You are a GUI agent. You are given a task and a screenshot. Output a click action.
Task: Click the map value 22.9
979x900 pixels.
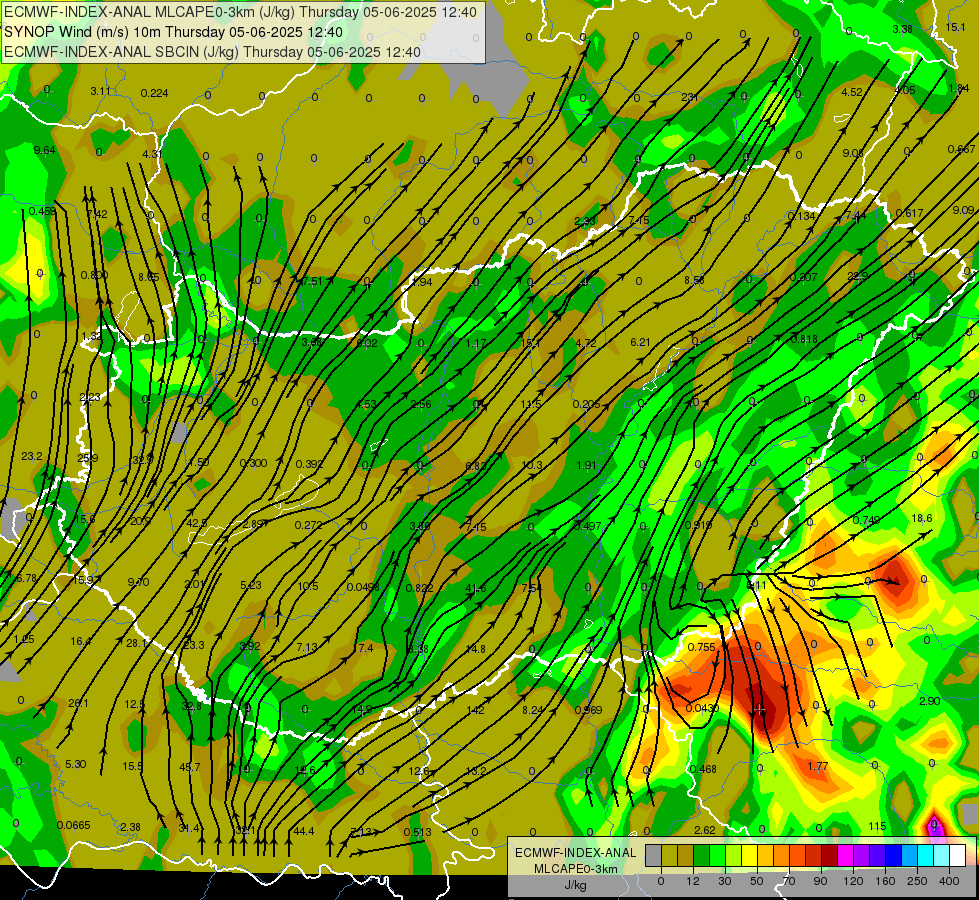(857, 275)
